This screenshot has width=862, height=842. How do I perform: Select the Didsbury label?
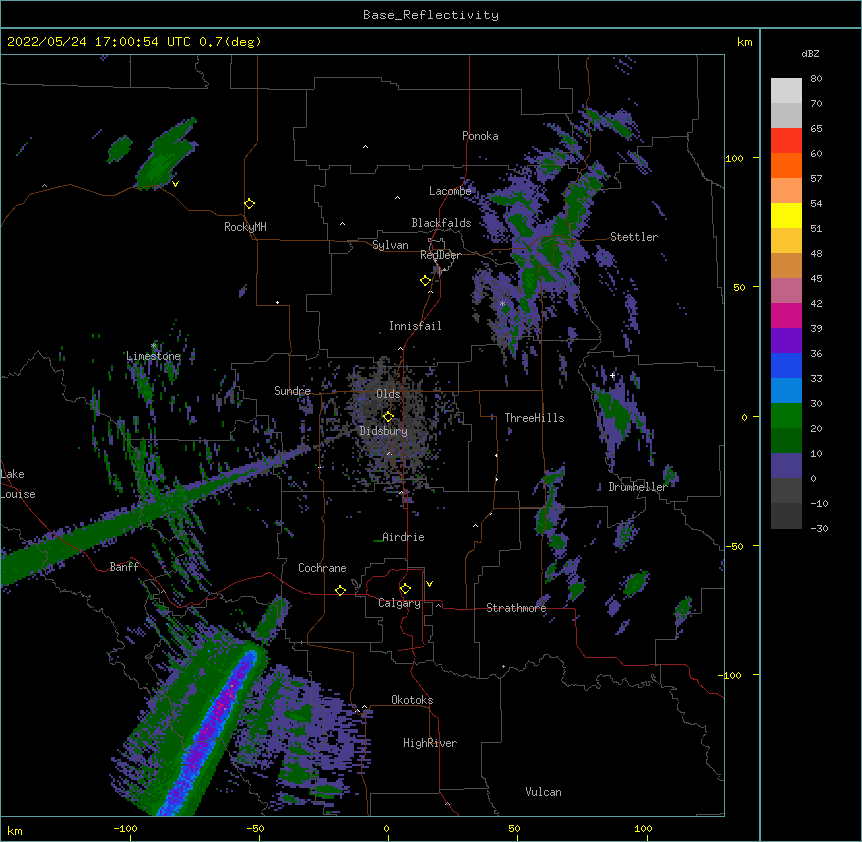383,431
